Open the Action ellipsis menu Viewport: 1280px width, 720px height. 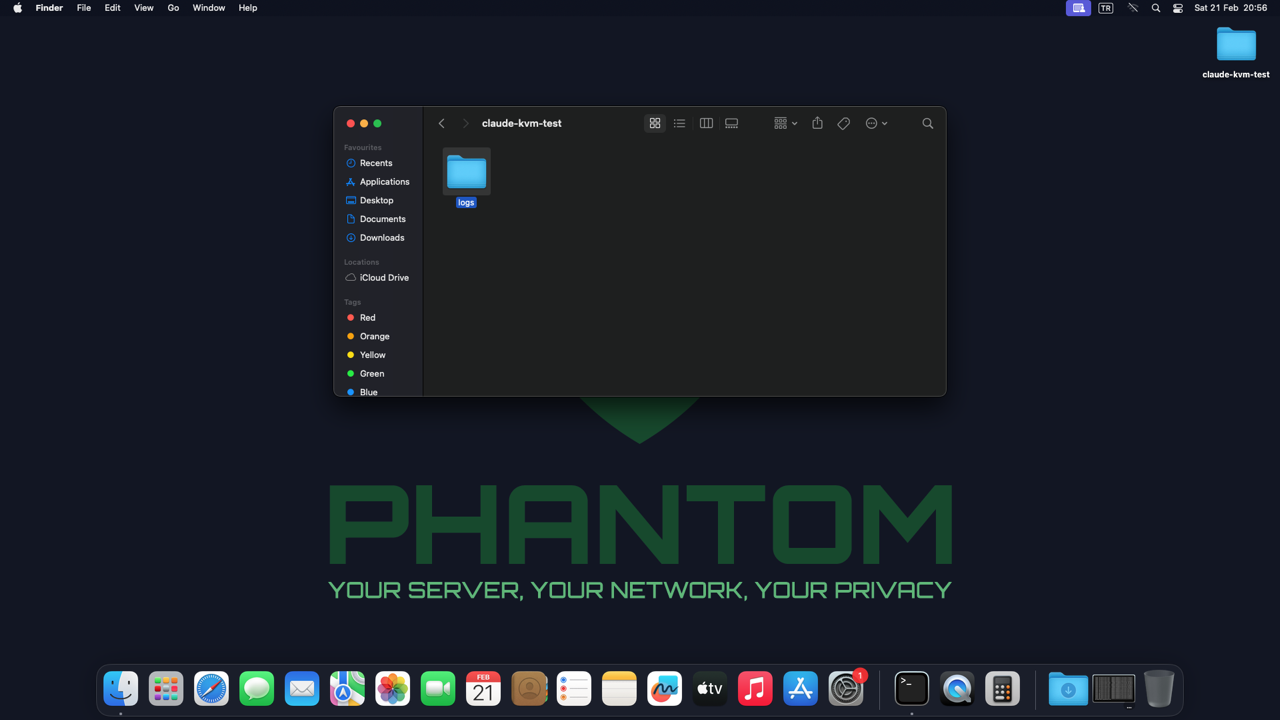click(876, 123)
